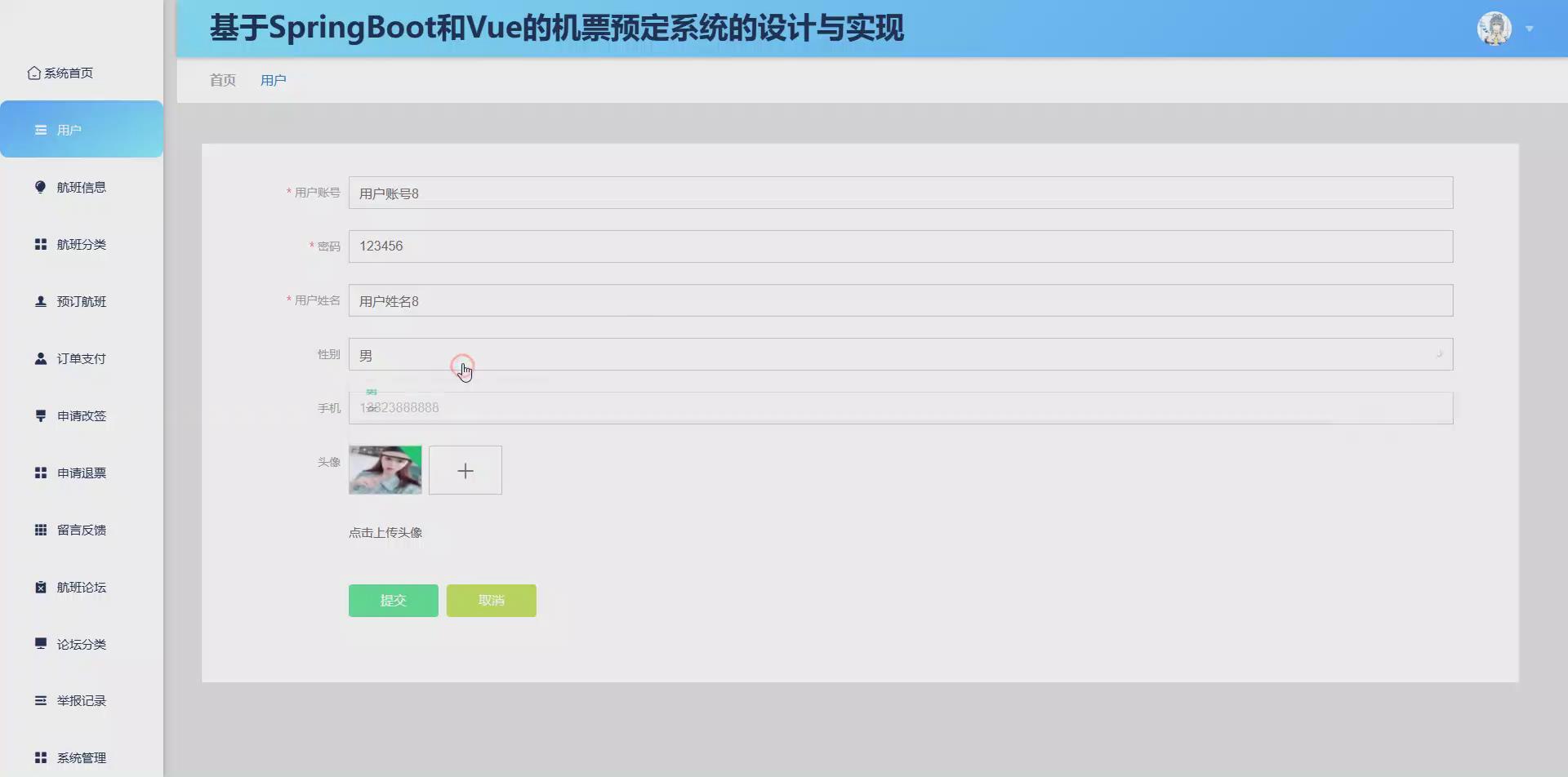Open 订单支付 menu item
Screen dimensions: 1568x777
pos(82,358)
